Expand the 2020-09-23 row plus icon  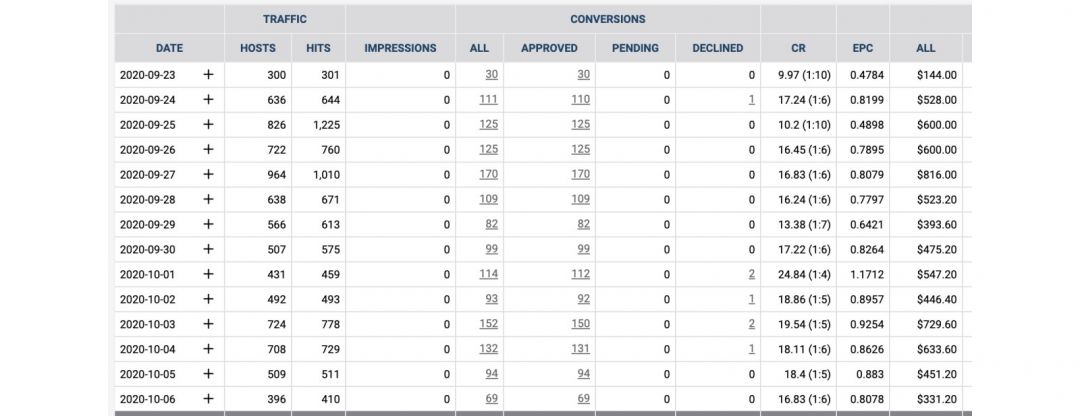click(x=208, y=74)
